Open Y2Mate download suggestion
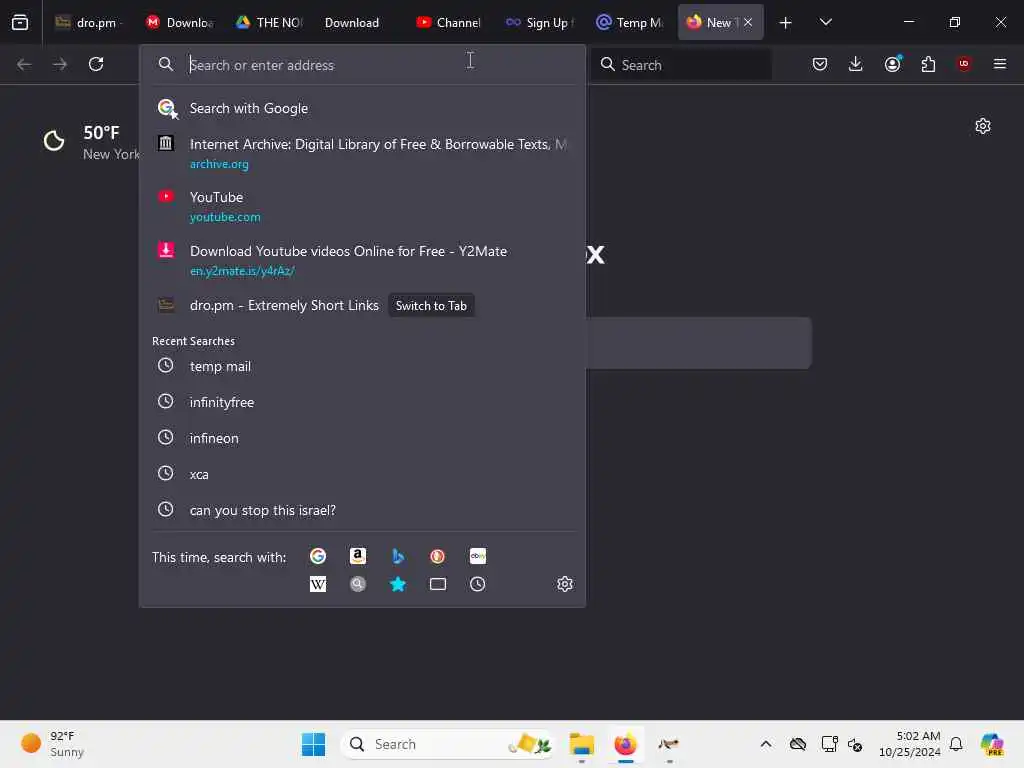 click(362, 260)
